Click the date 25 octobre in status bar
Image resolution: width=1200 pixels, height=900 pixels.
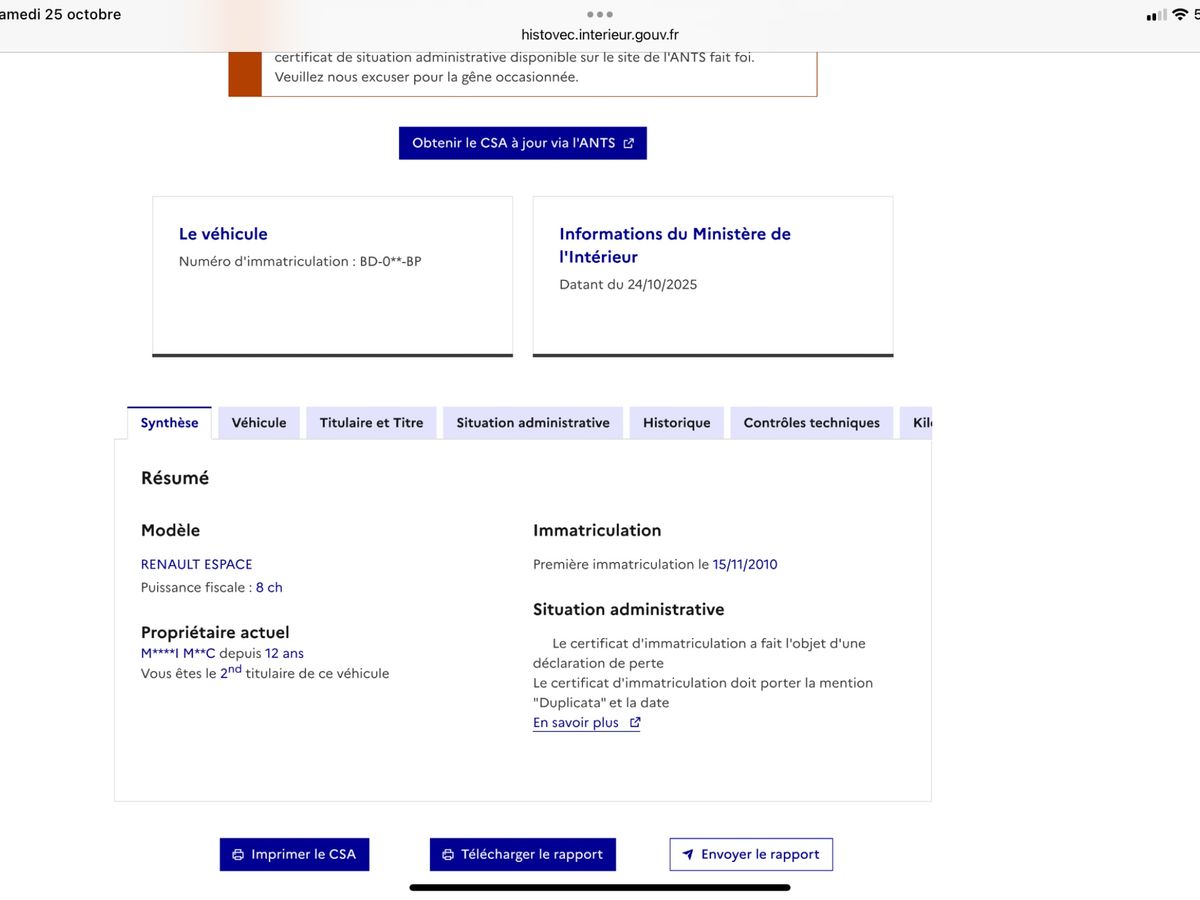click(83, 14)
